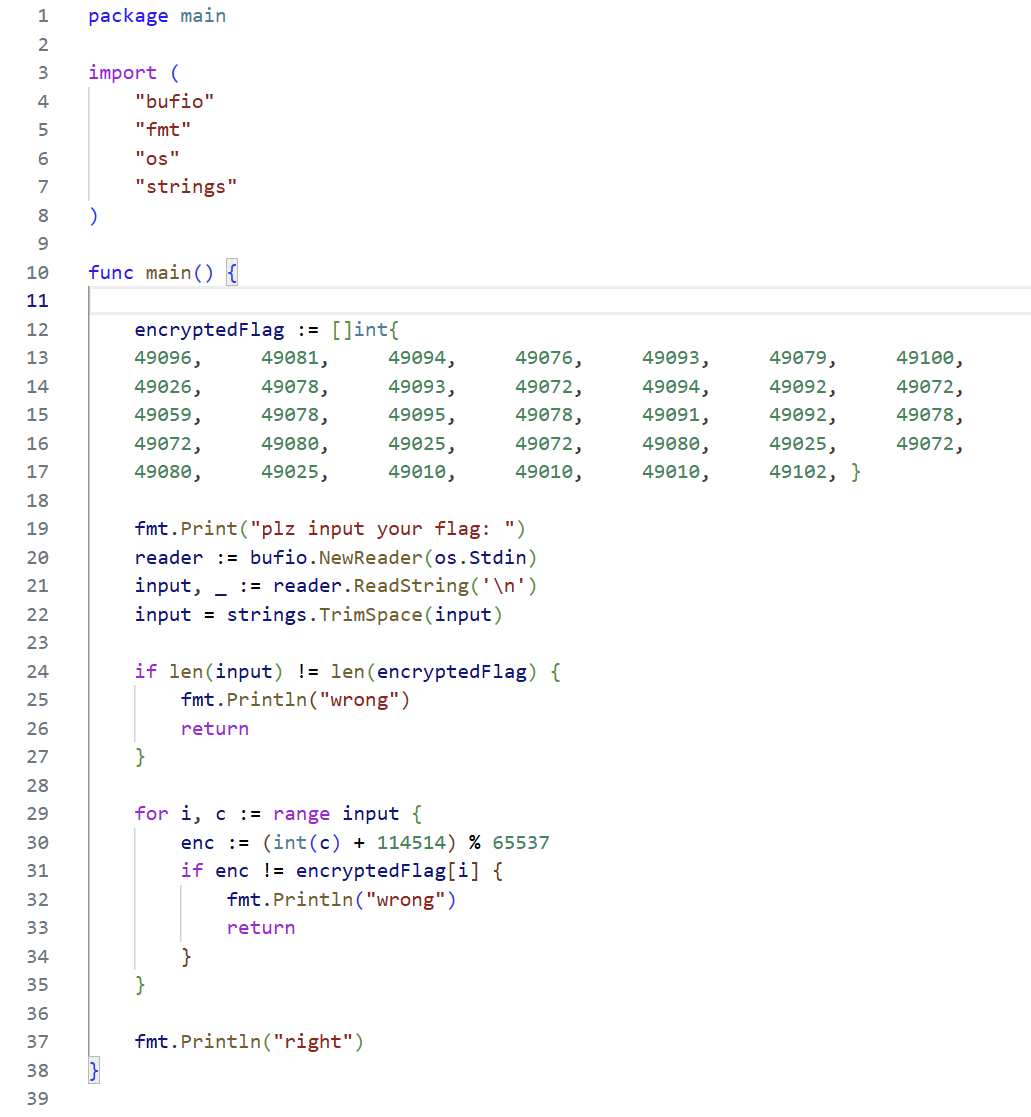Select the "os" import string on line 6
Viewport: 1031px width, 1117px height.
click(x=157, y=158)
